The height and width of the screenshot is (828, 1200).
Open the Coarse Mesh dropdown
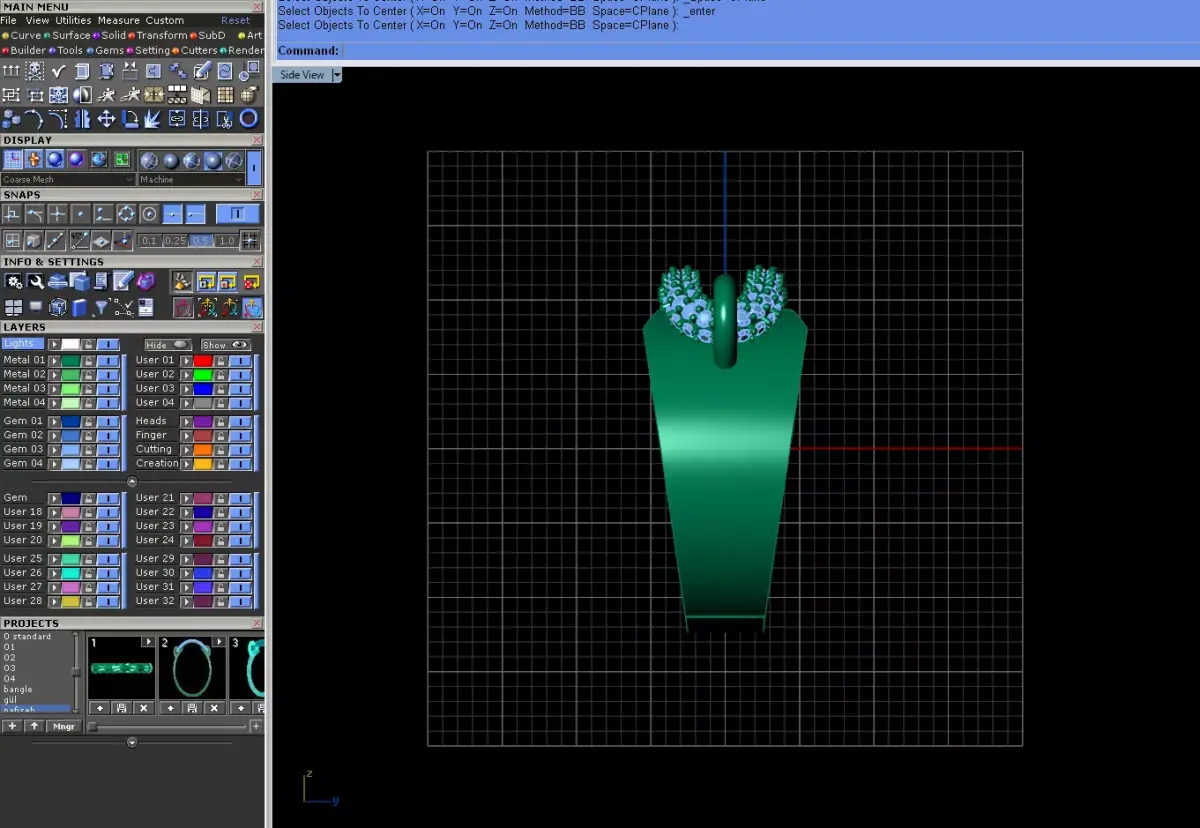[68, 179]
